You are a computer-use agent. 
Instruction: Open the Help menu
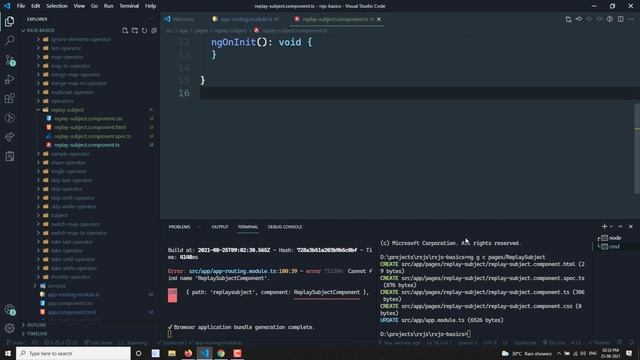point(151,6)
